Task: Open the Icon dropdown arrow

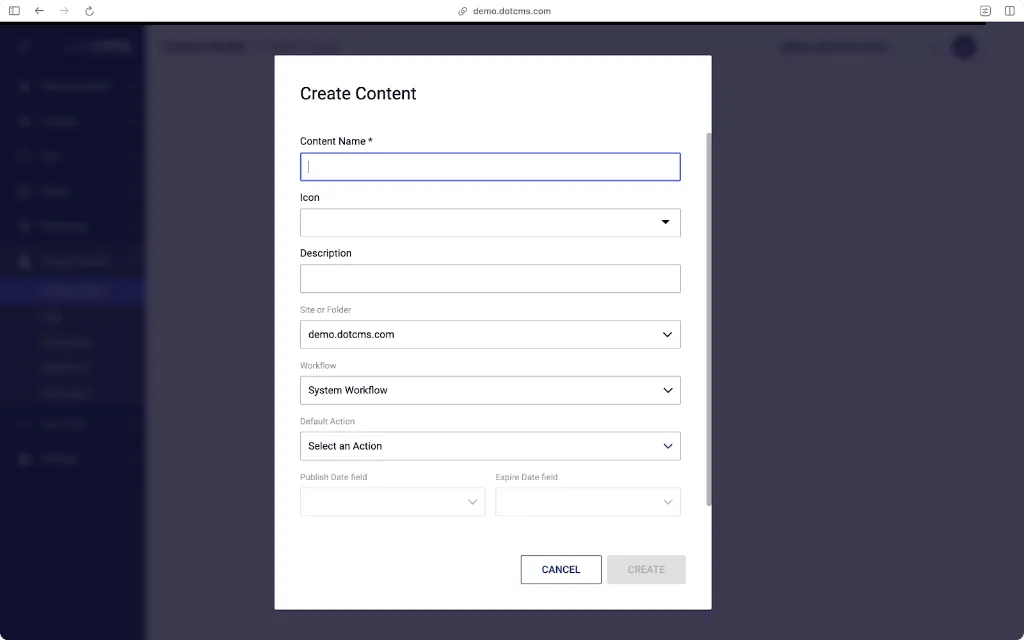Action: pyautogui.click(x=665, y=222)
